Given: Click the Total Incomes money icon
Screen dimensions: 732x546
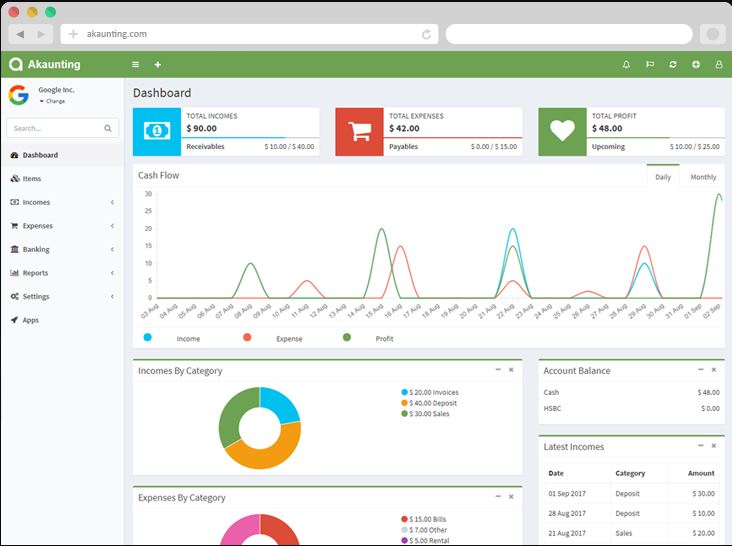Looking at the screenshot, I should (x=157, y=131).
